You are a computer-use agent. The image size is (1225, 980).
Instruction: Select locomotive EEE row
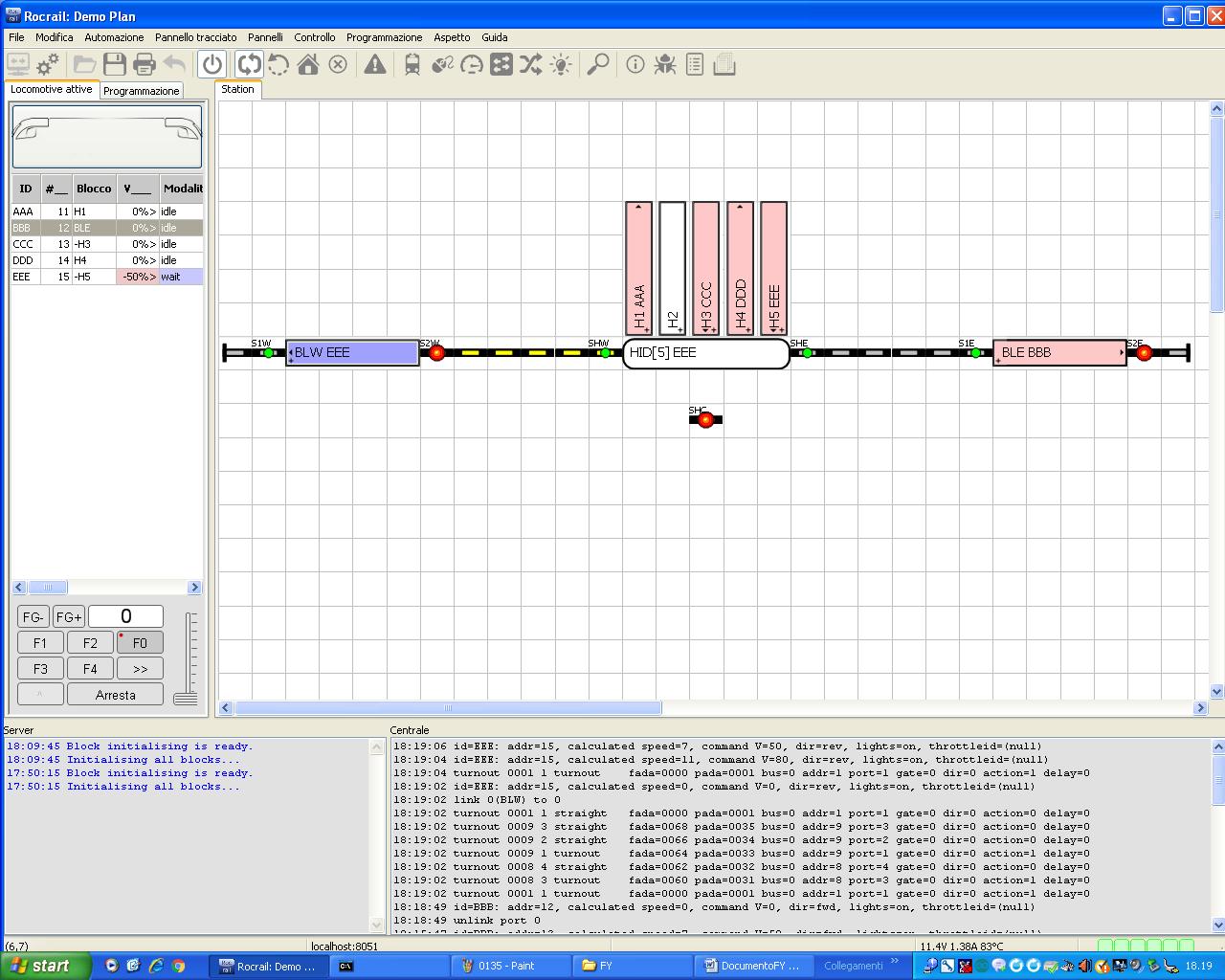(x=107, y=277)
